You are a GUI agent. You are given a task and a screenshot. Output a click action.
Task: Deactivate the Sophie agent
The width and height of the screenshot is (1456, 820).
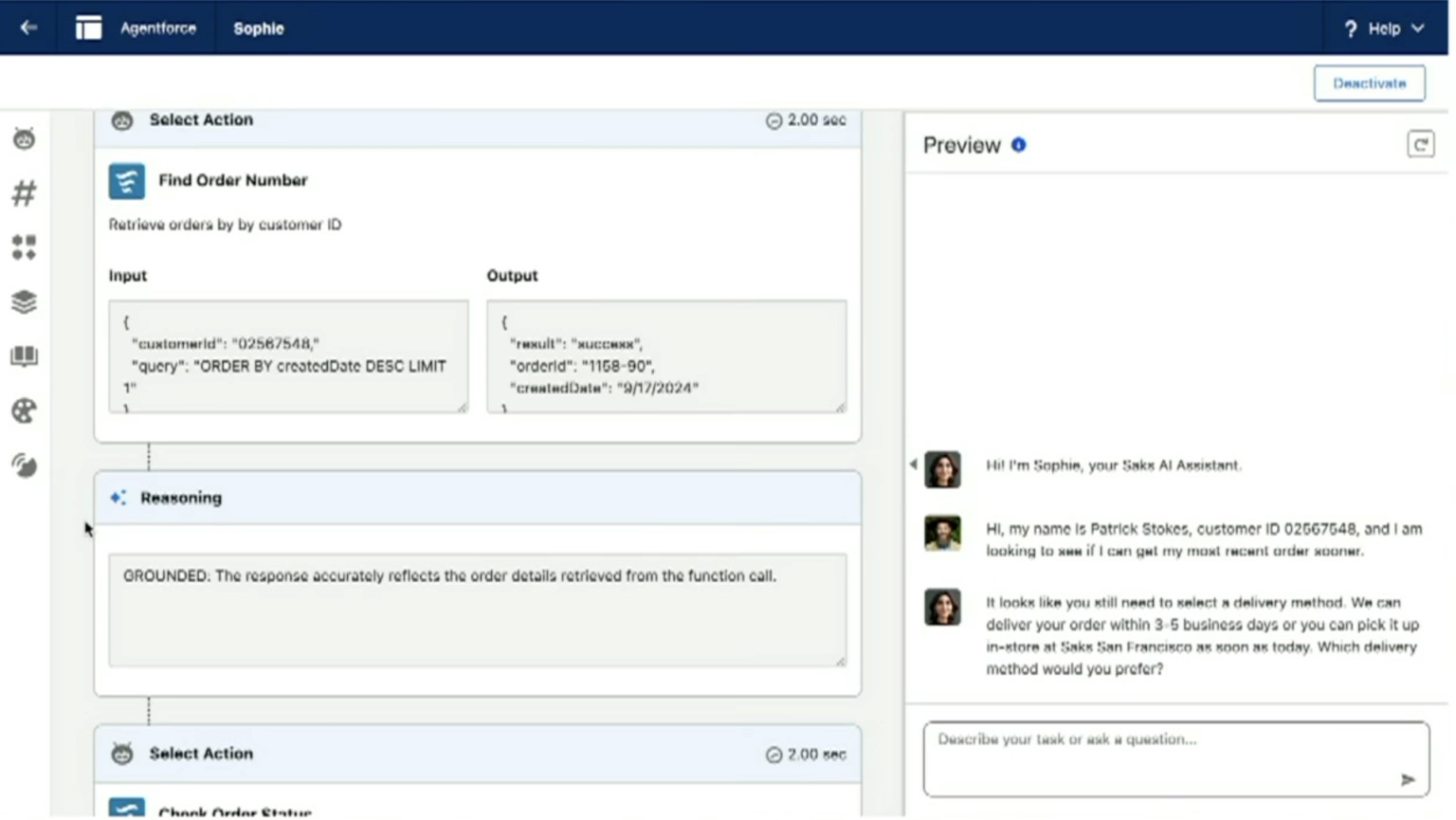click(1369, 83)
